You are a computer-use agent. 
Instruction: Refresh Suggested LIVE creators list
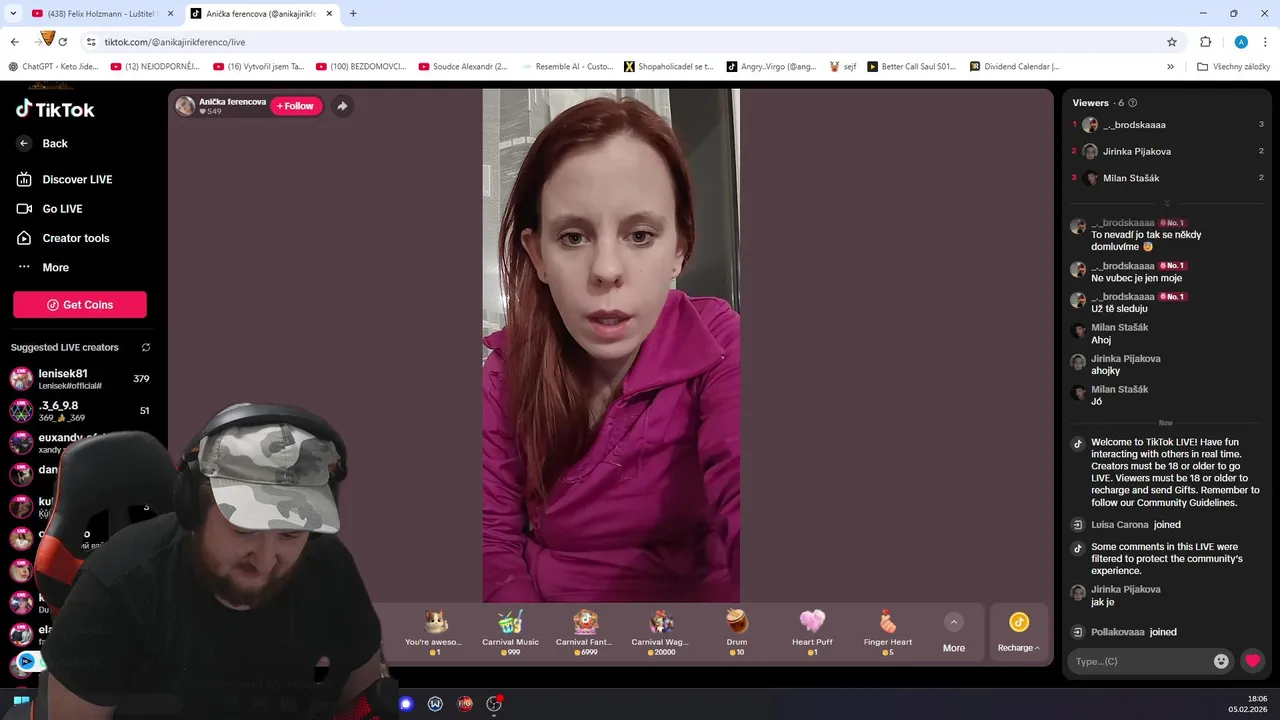146,347
